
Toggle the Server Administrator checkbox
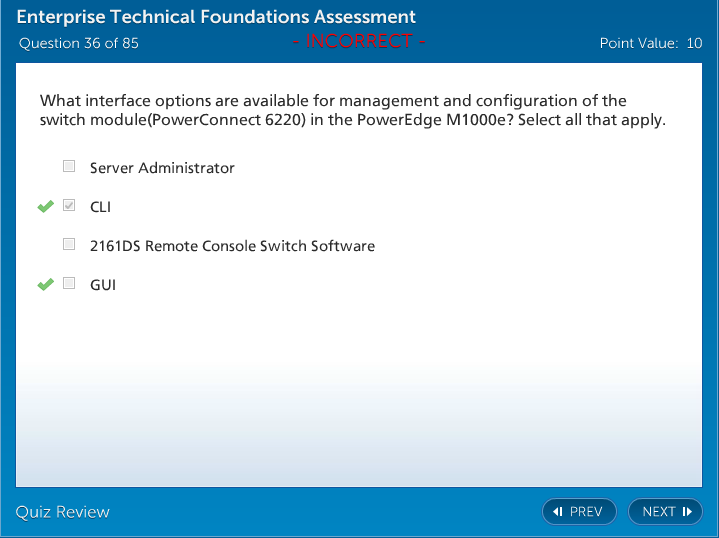(69, 167)
